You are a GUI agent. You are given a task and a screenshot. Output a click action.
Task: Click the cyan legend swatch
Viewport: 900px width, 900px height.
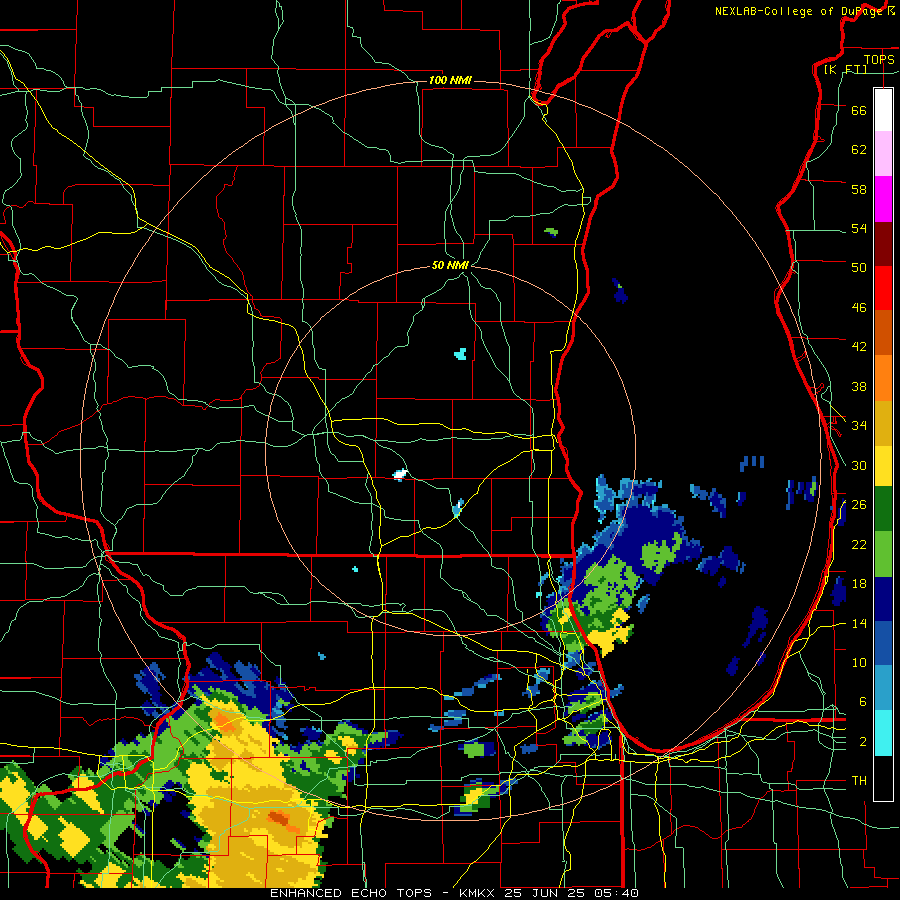tap(883, 733)
